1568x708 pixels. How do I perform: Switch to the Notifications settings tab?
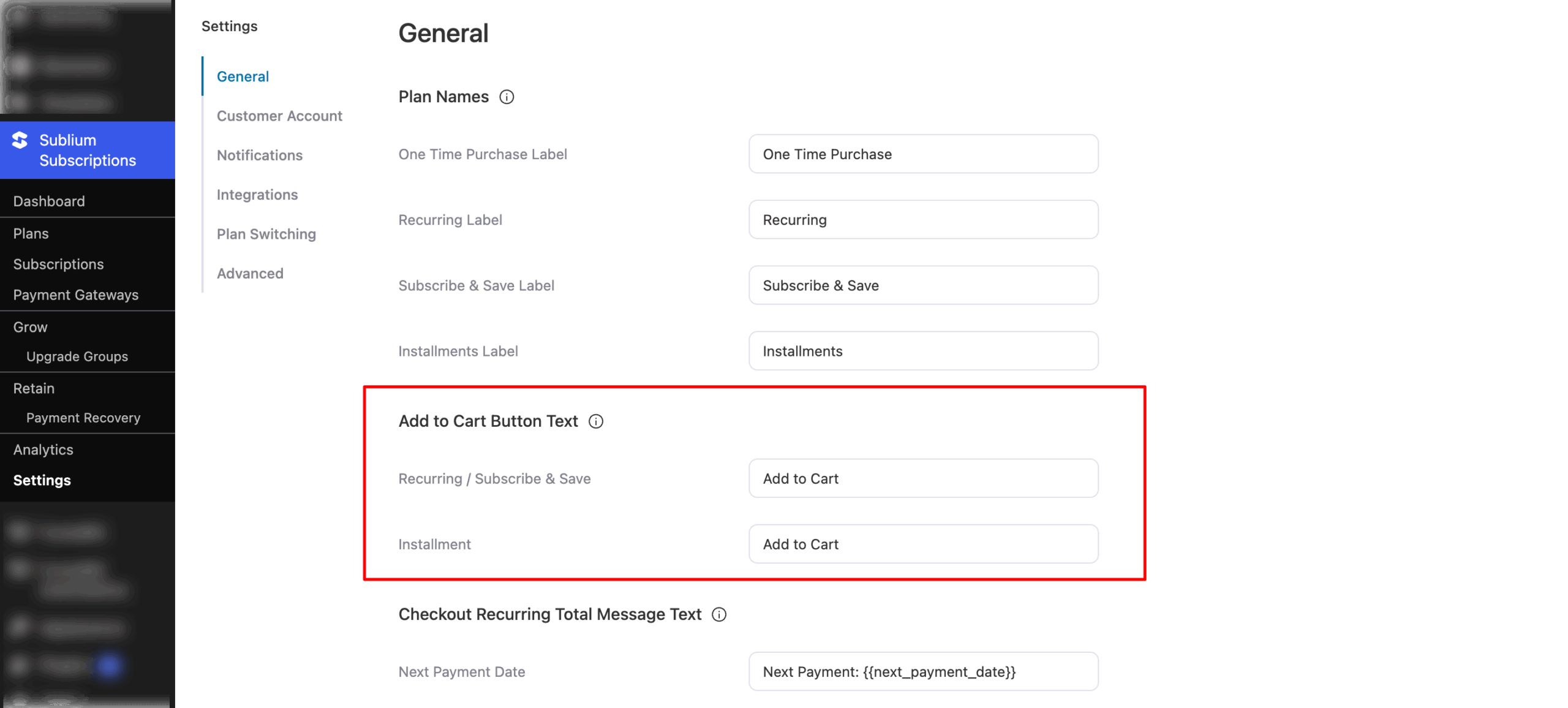pos(259,155)
